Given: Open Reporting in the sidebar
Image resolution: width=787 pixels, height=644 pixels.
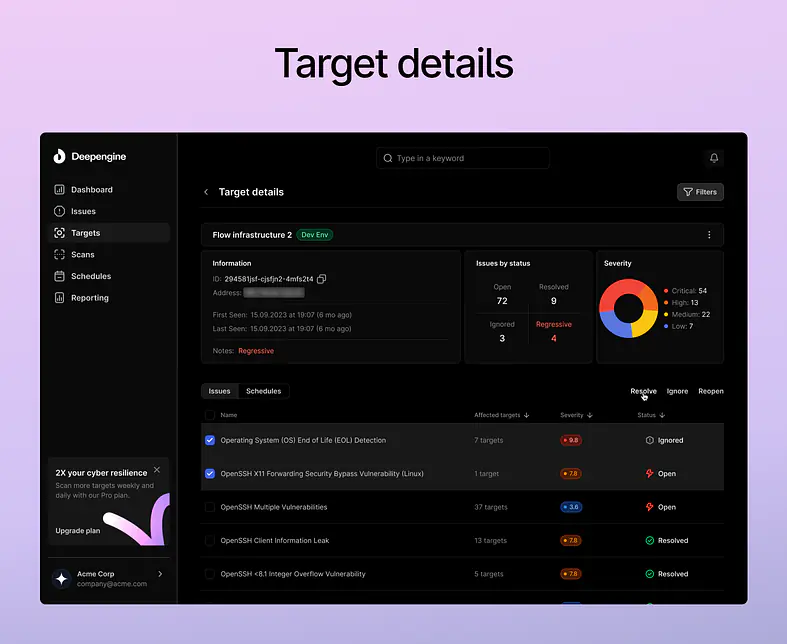Looking at the screenshot, I should tap(109, 298).
